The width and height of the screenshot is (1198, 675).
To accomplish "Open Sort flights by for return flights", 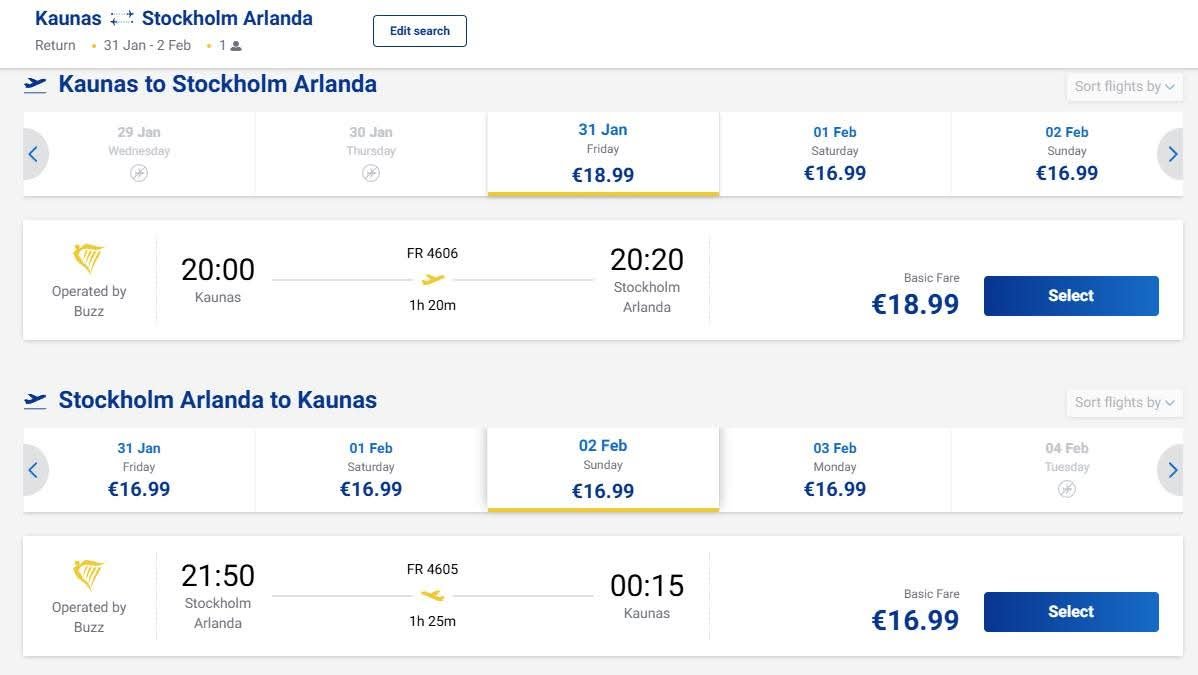I will click(x=1124, y=402).
